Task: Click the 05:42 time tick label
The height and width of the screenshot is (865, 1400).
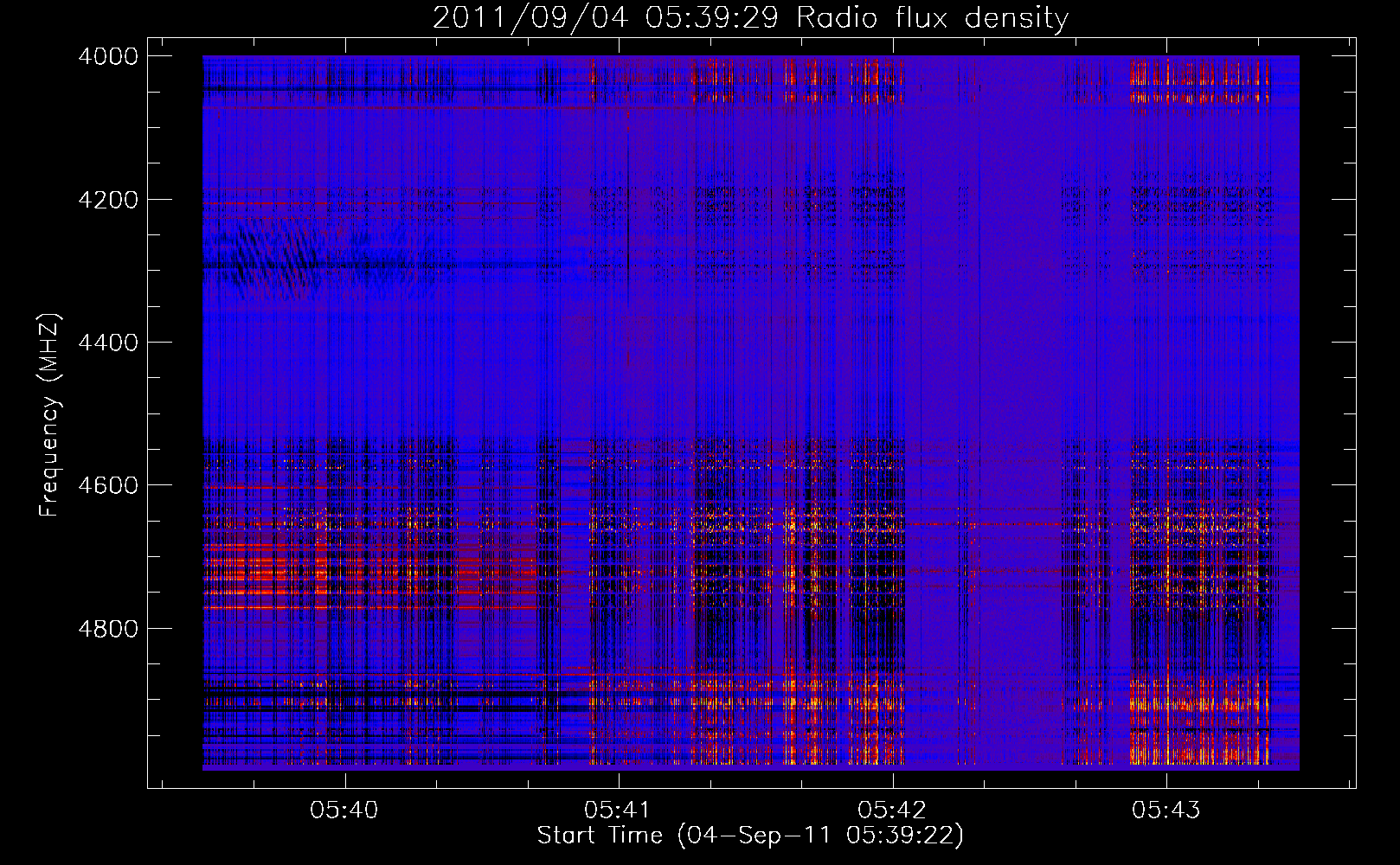Action: coord(892,810)
